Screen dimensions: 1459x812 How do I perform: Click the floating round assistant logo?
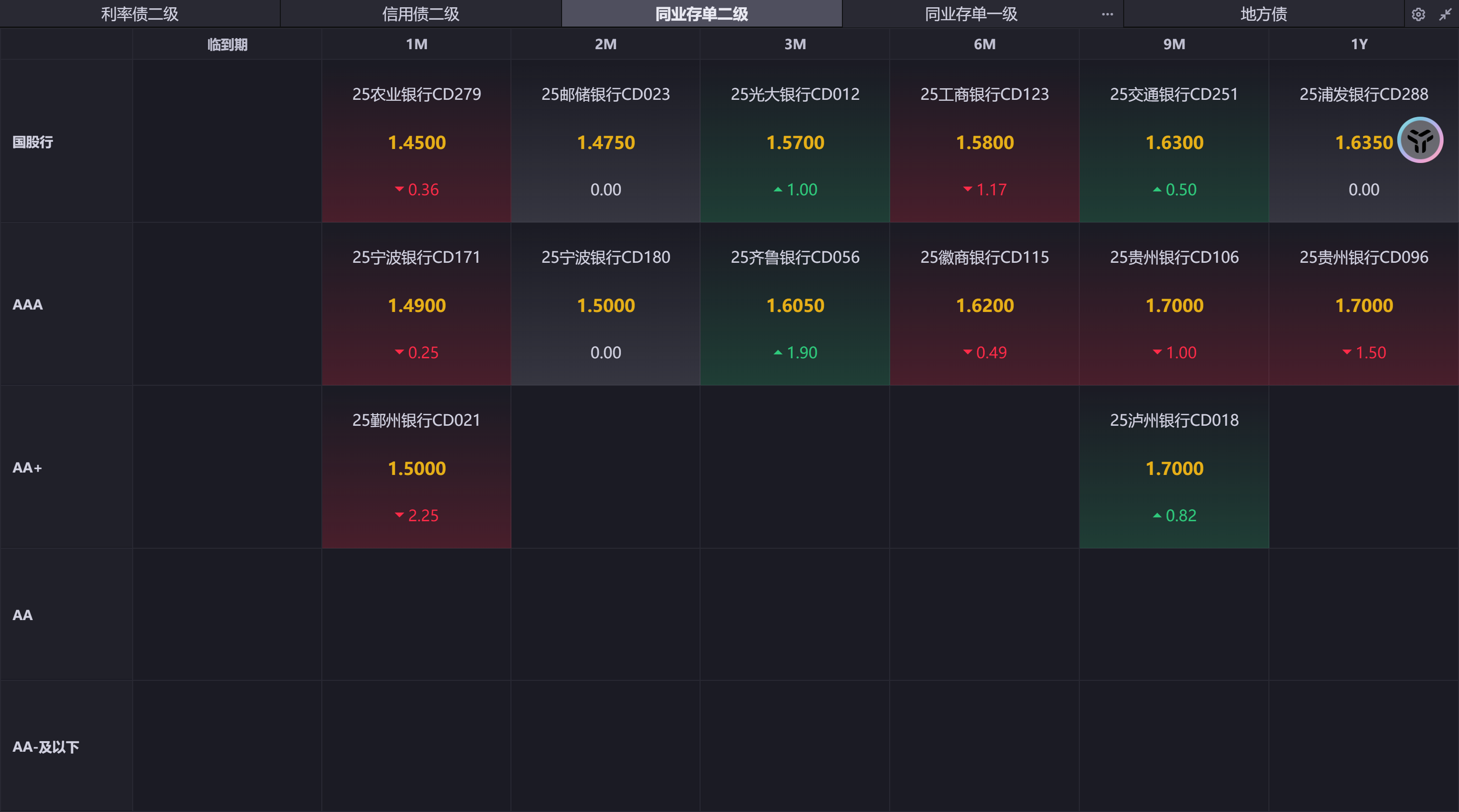1420,140
